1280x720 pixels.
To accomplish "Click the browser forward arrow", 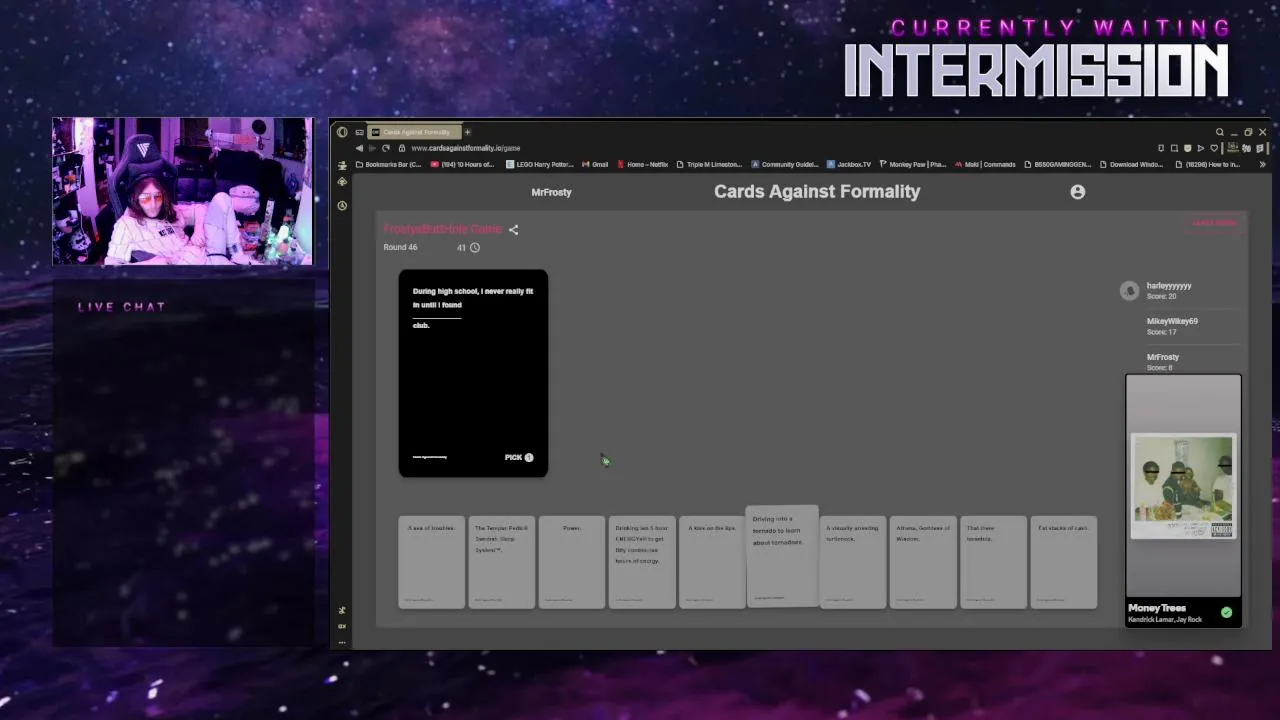I will (372, 148).
